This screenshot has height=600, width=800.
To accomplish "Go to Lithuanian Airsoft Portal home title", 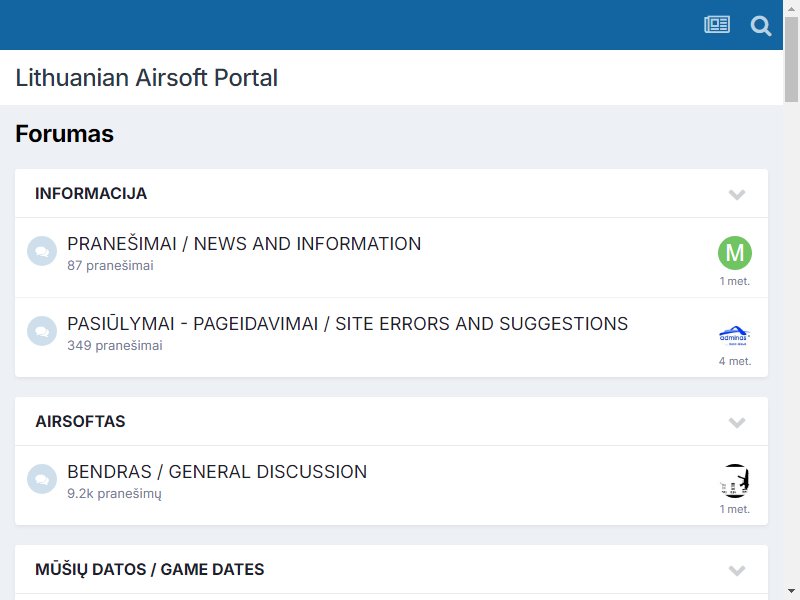I will pos(146,78).
